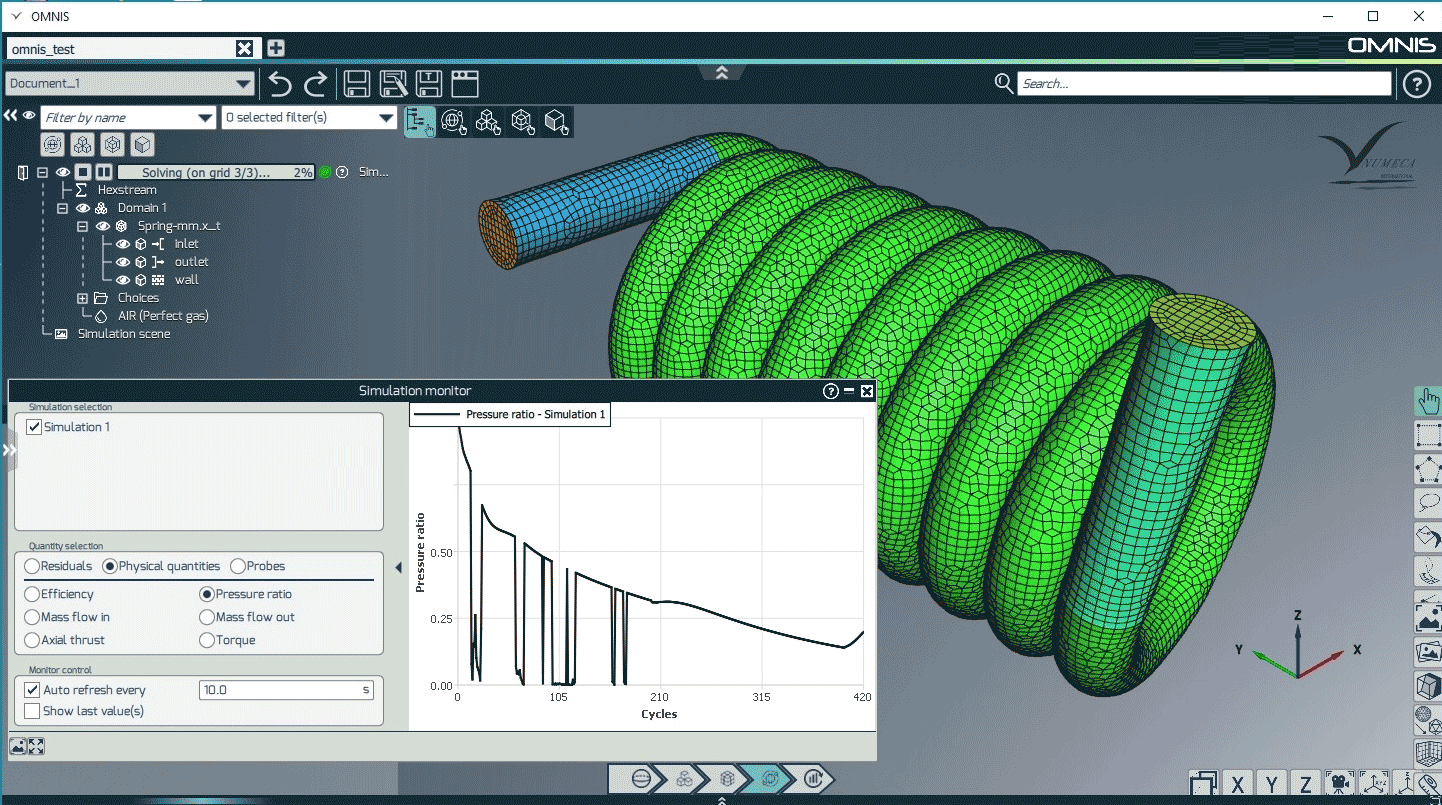Screen dimensions: 1442x805
Task: Click the globe filter button under Filter by name
Action: pyautogui.click(x=53, y=144)
